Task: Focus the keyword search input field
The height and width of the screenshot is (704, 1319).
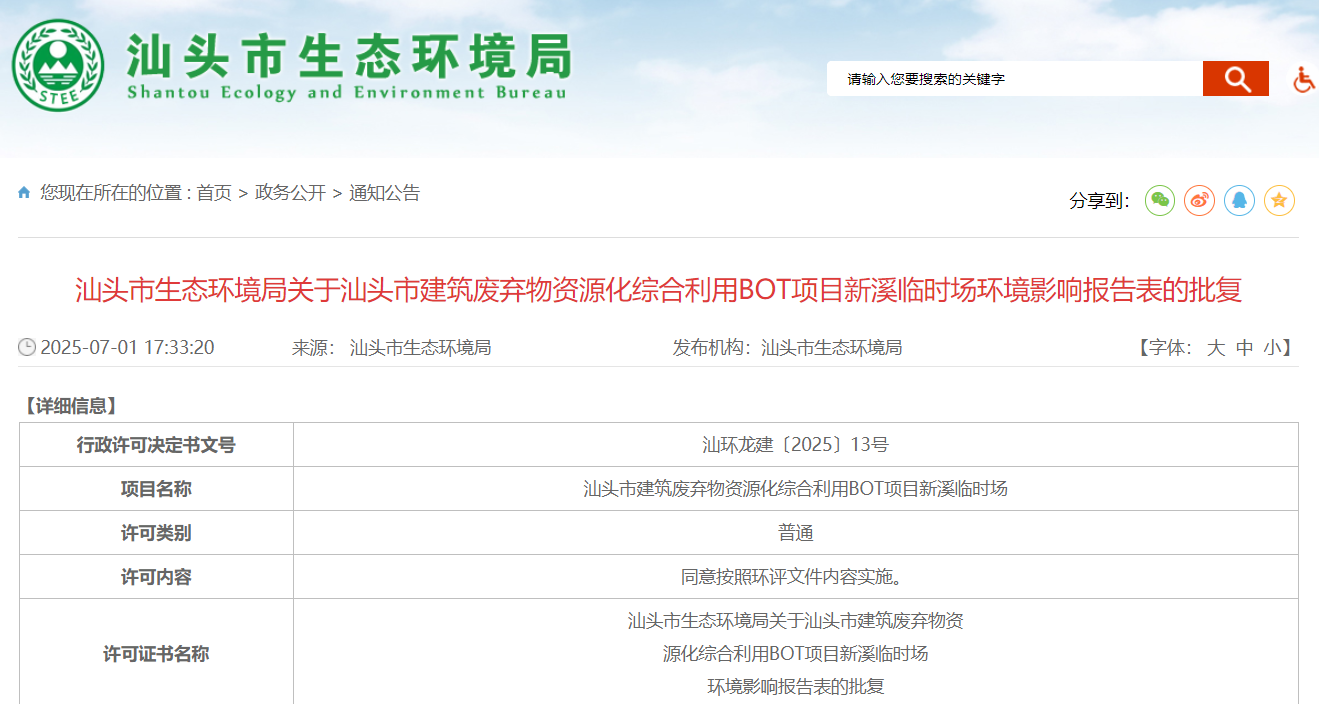Action: point(1014,79)
